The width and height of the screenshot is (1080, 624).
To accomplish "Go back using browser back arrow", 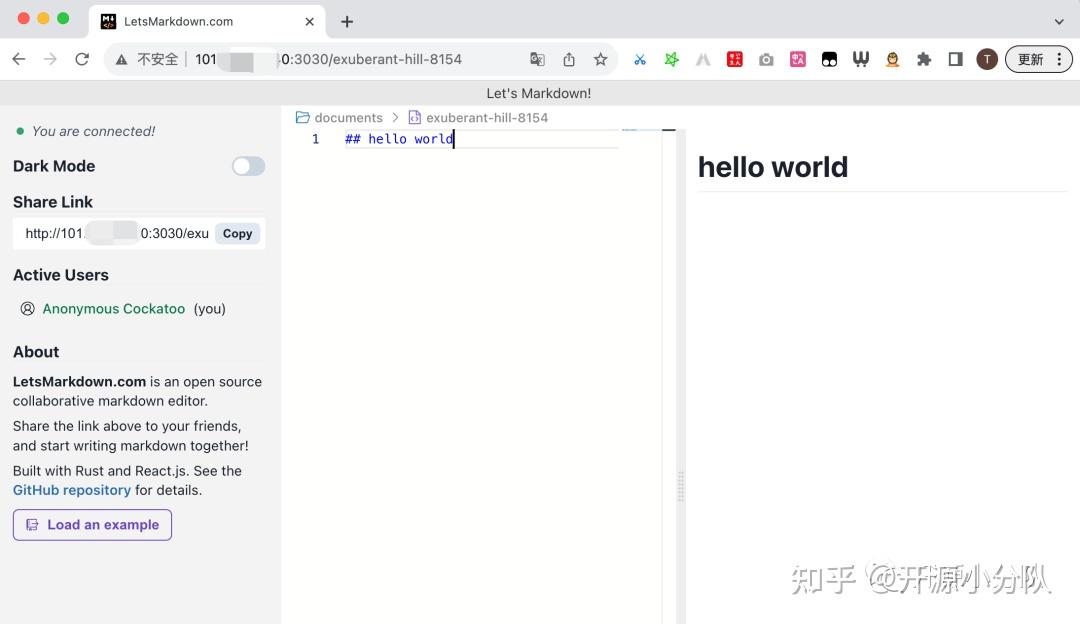I will (19, 59).
